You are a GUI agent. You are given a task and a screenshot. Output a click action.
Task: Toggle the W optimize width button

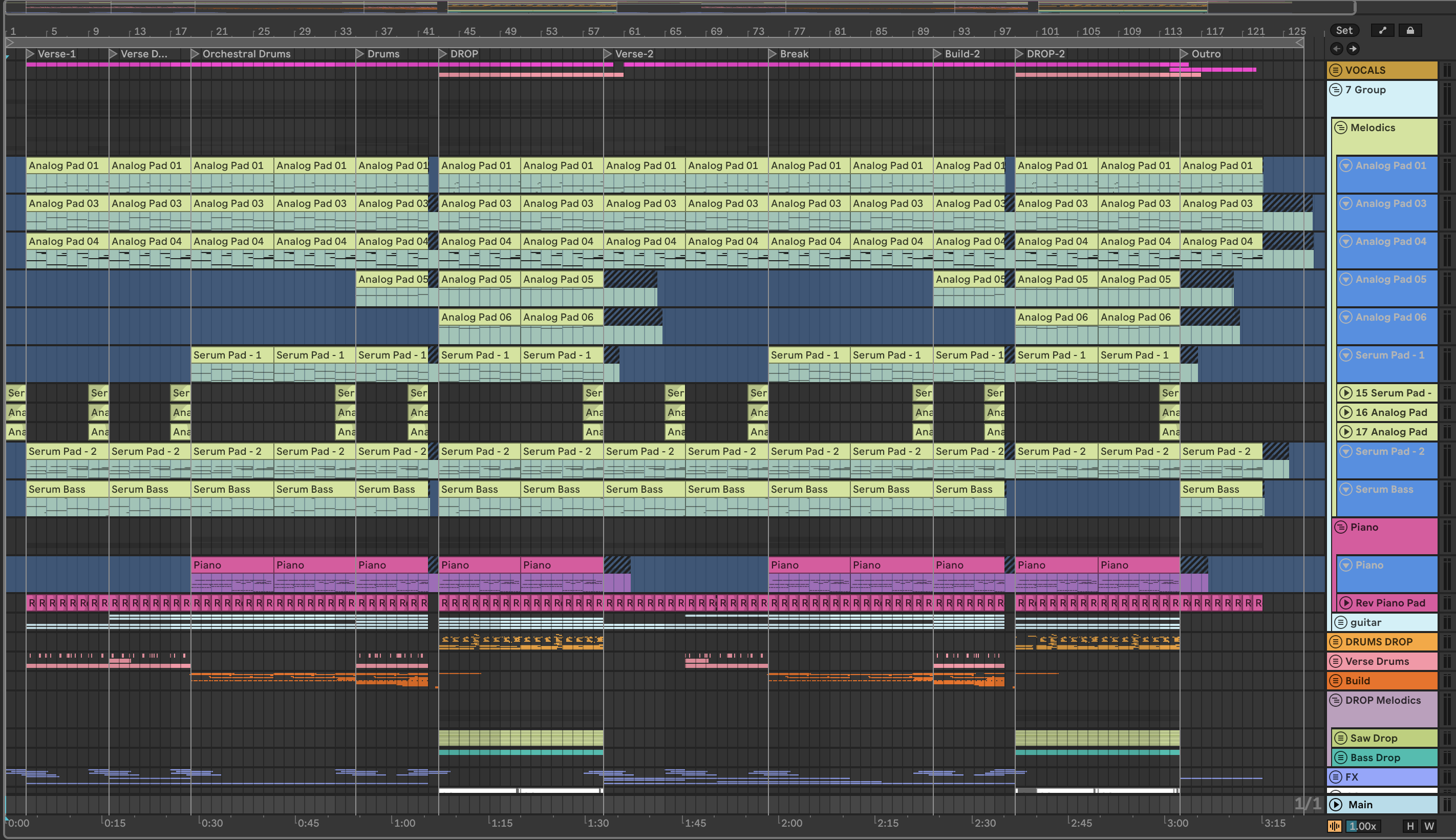point(1429,826)
